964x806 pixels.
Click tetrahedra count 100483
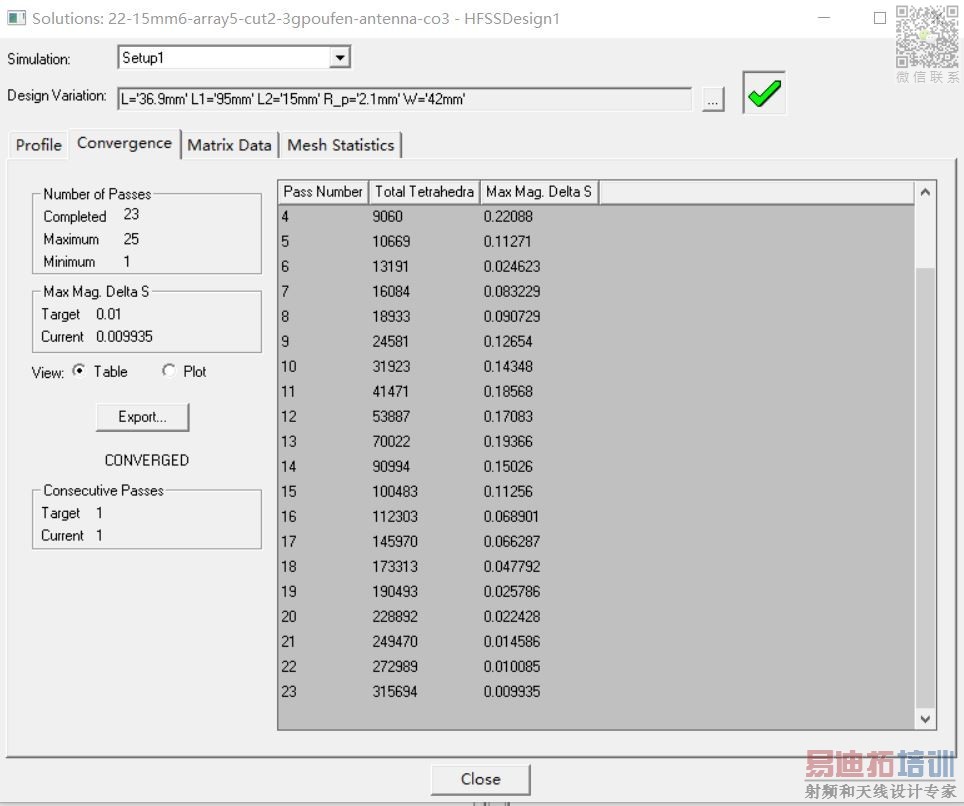coord(395,491)
